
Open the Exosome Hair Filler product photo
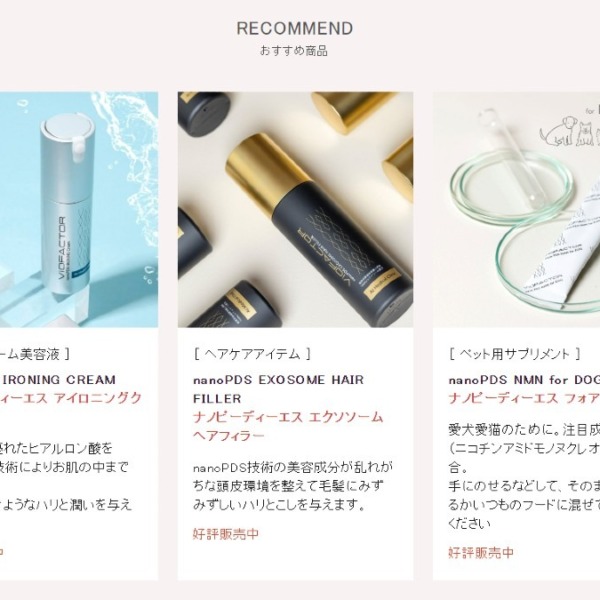pyautogui.click(x=295, y=209)
